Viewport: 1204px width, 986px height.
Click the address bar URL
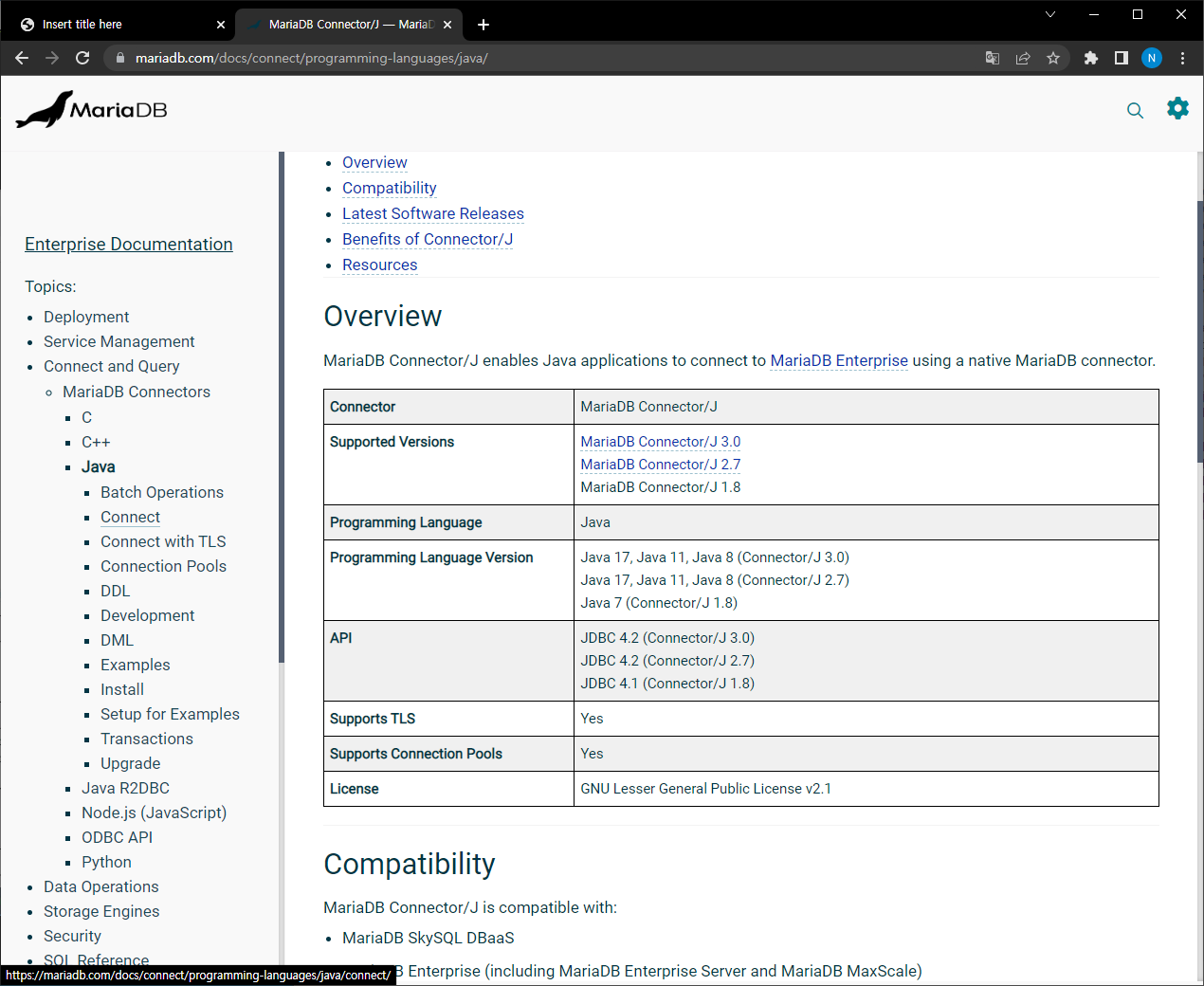click(x=311, y=58)
